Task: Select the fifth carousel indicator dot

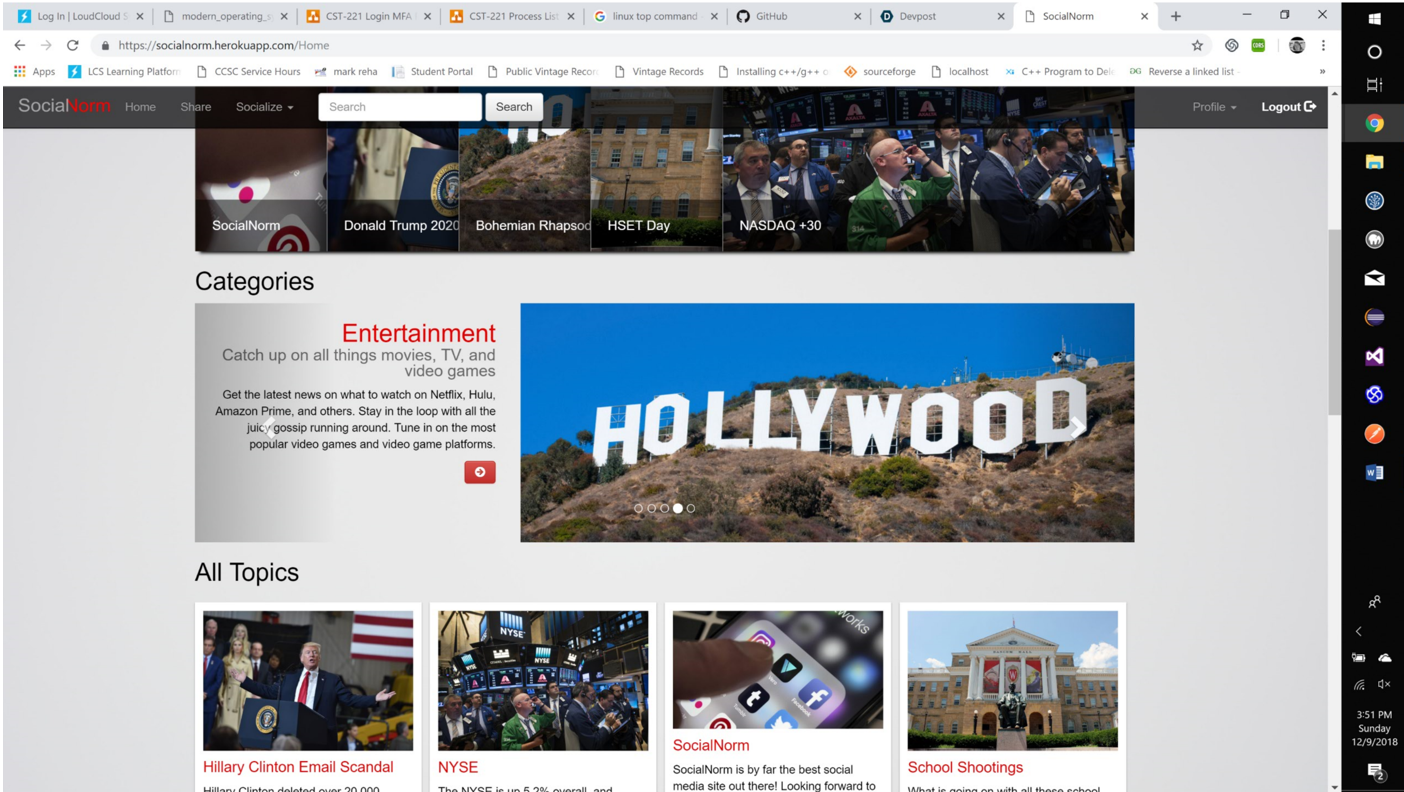Action: [x=690, y=508]
